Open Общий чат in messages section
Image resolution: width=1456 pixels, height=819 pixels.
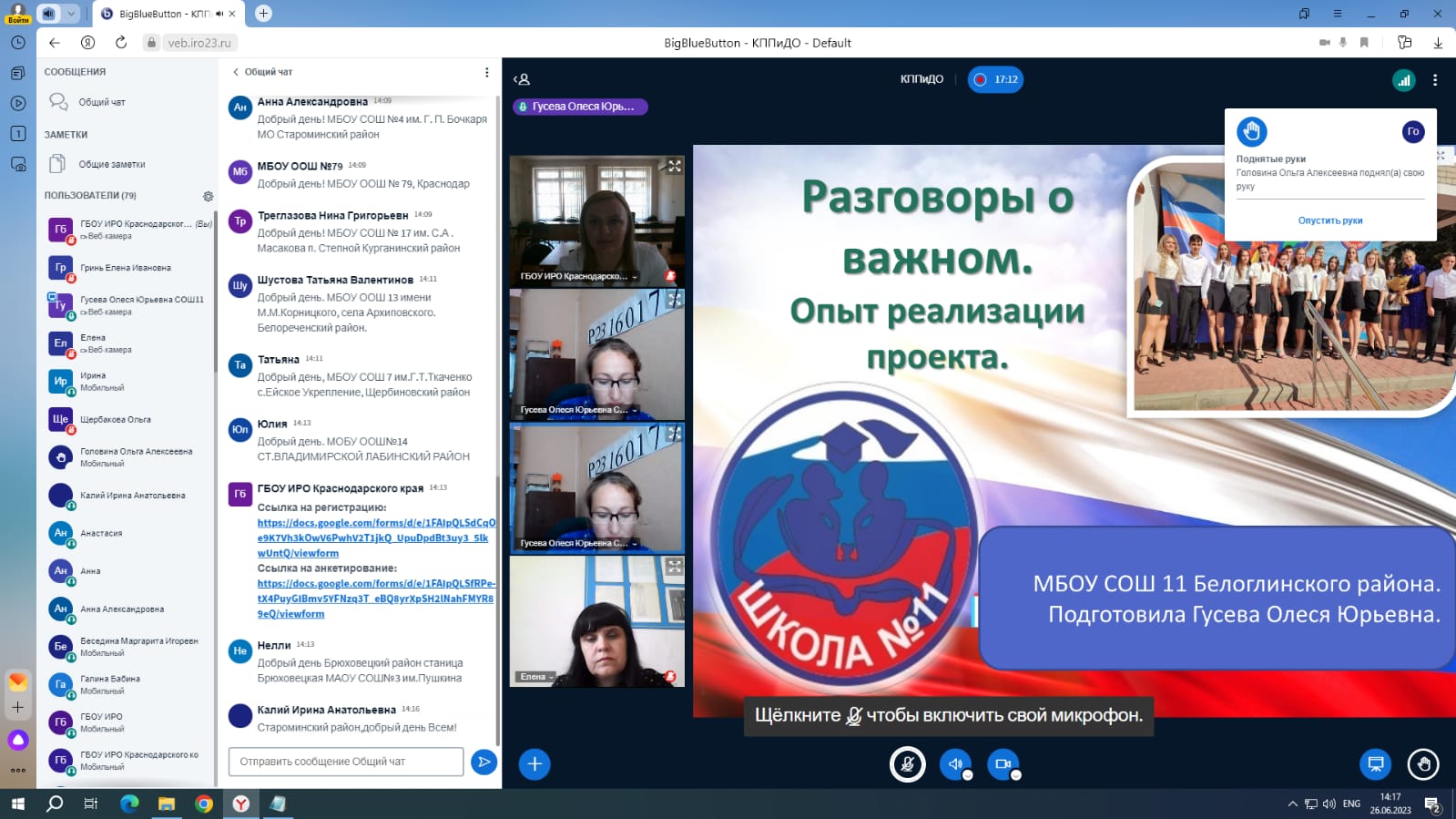point(101,102)
